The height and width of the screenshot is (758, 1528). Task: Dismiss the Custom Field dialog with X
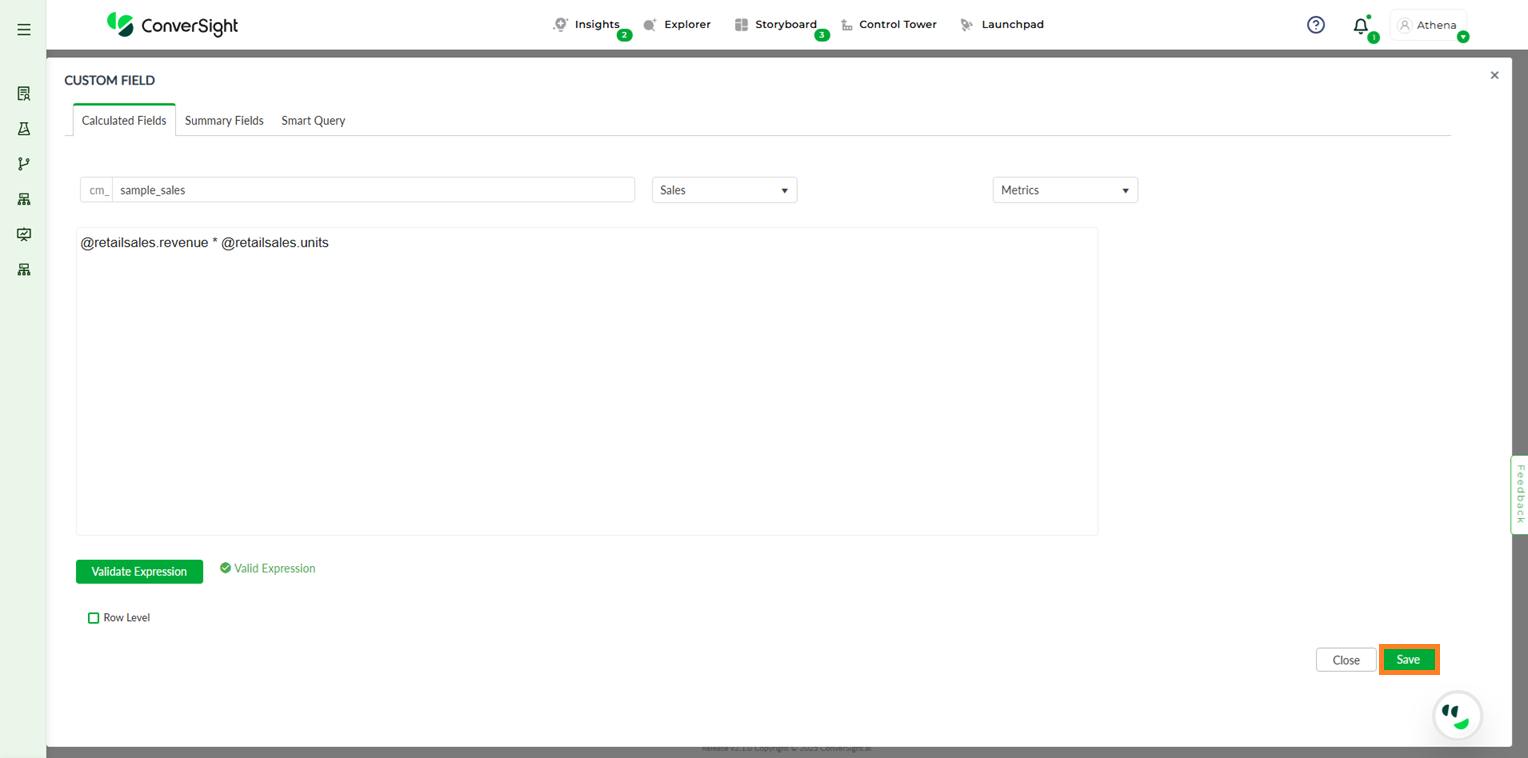click(1494, 75)
